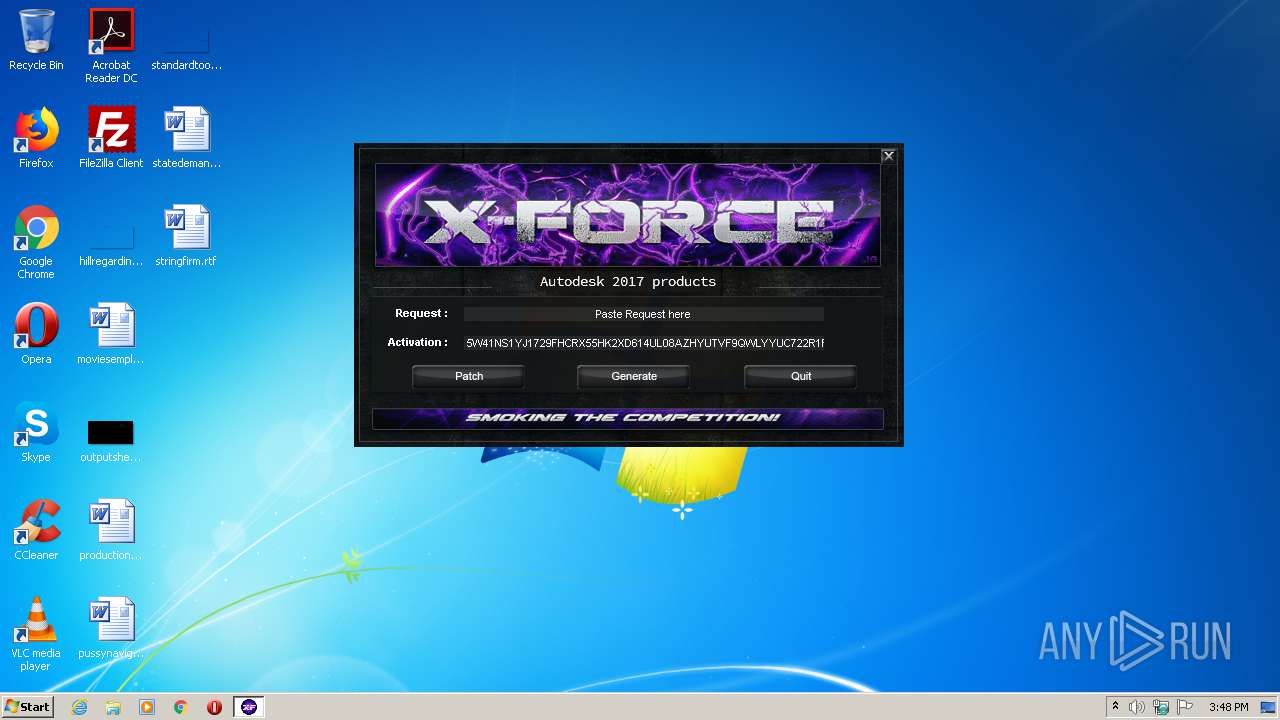Image resolution: width=1280 pixels, height=720 pixels.
Task: Open VLC media player desktop shortcut
Action: pyautogui.click(x=36, y=634)
